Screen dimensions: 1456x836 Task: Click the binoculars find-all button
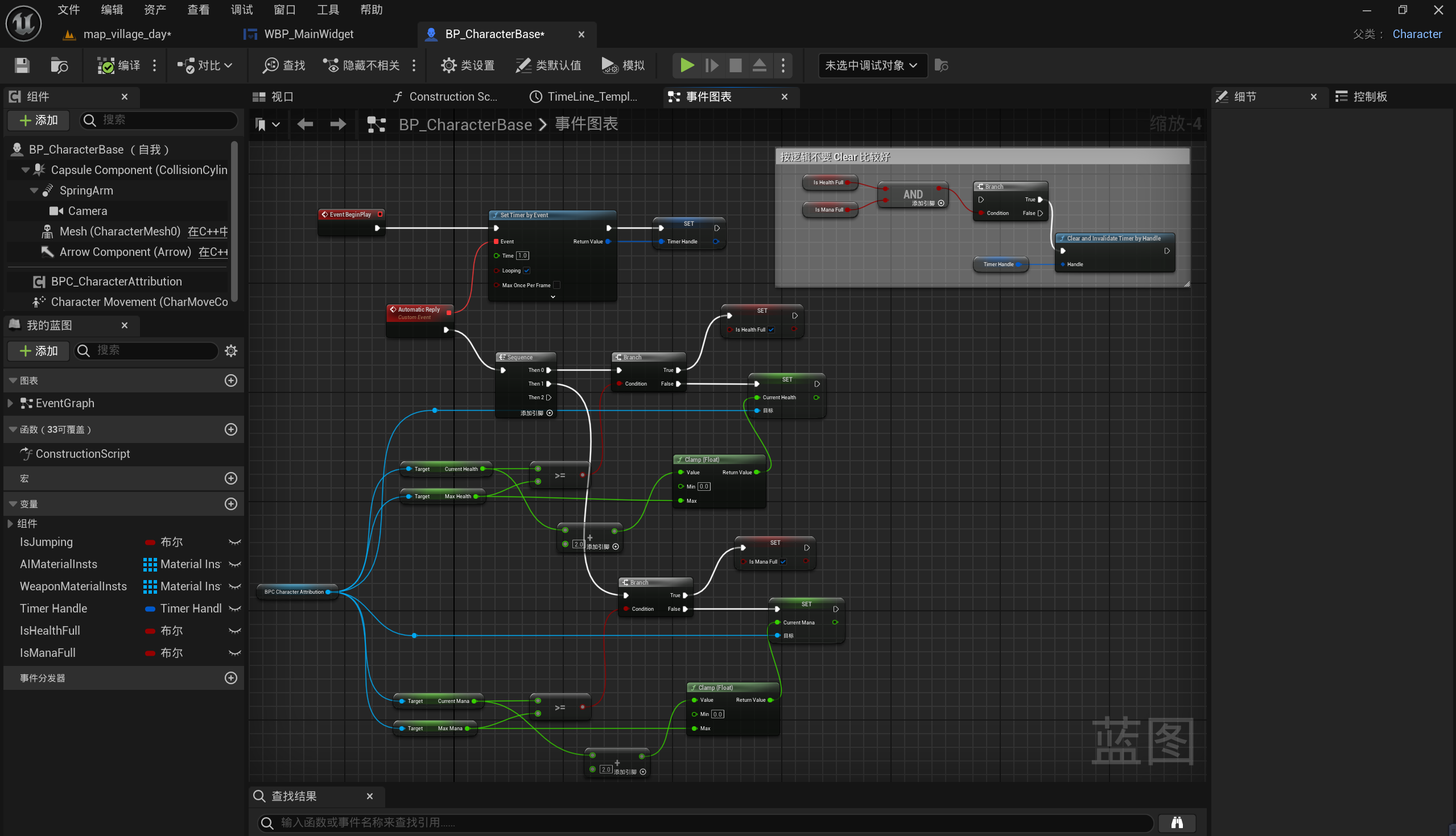click(1176, 822)
